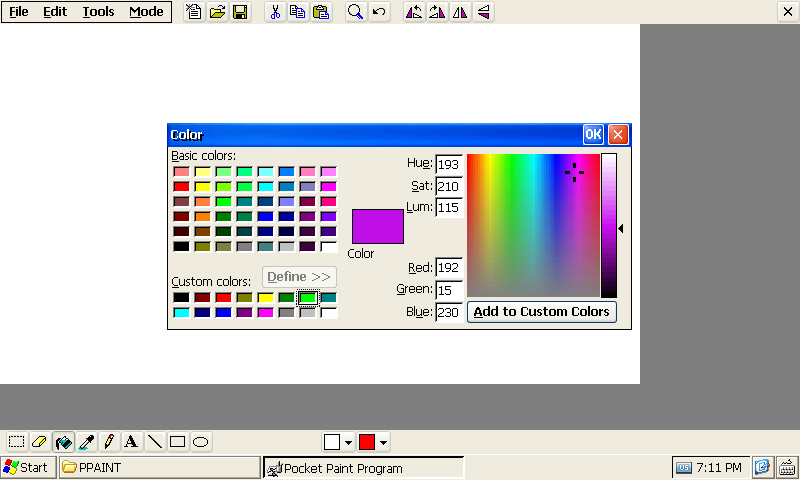
Task: Select the selected lime green custom color
Action: [307, 297]
